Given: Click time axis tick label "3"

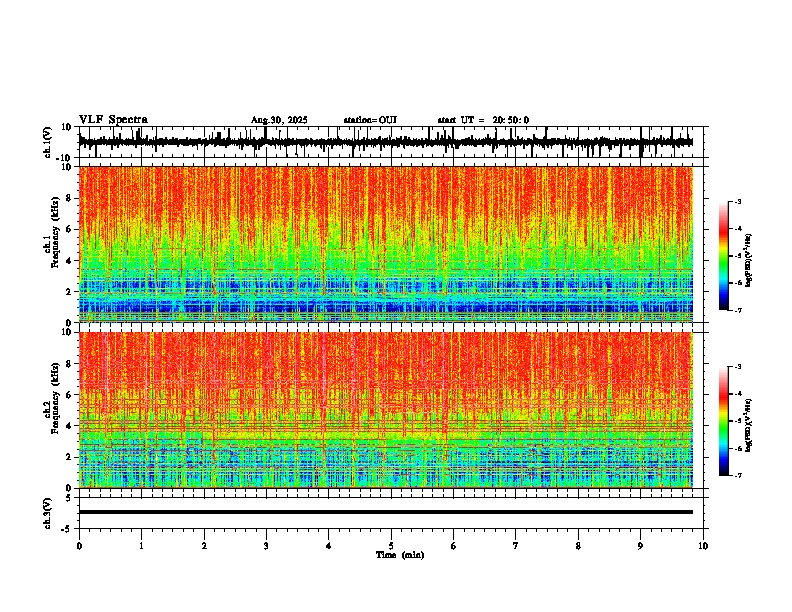Looking at the screenshot, I should coord(266,546).
